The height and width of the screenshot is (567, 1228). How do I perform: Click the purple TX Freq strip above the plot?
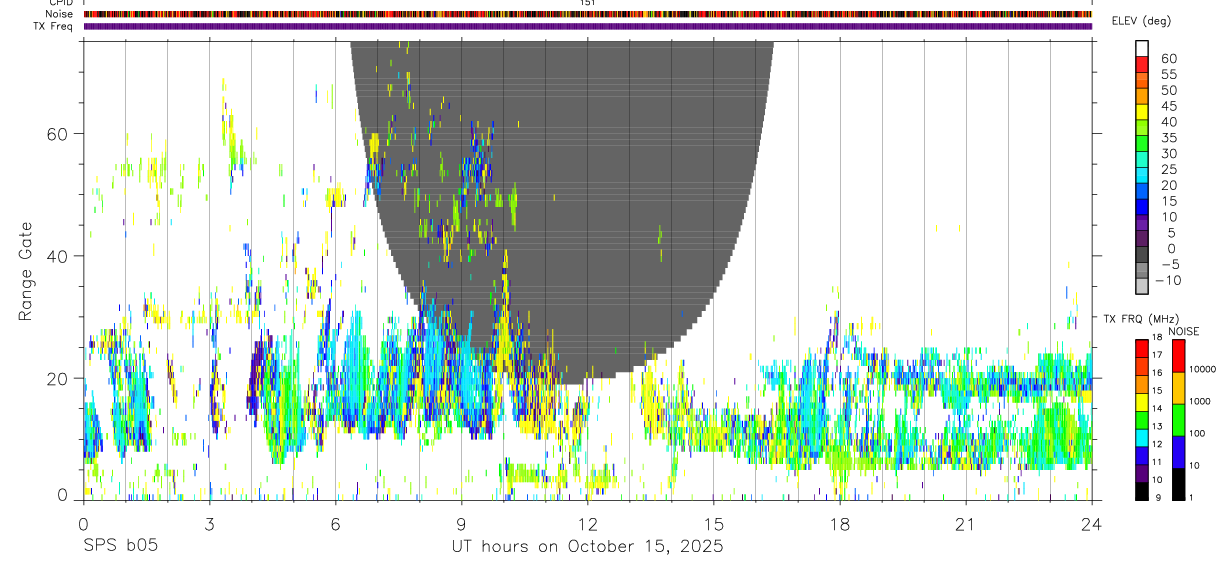pyautogui.click(x=588, y=26)
